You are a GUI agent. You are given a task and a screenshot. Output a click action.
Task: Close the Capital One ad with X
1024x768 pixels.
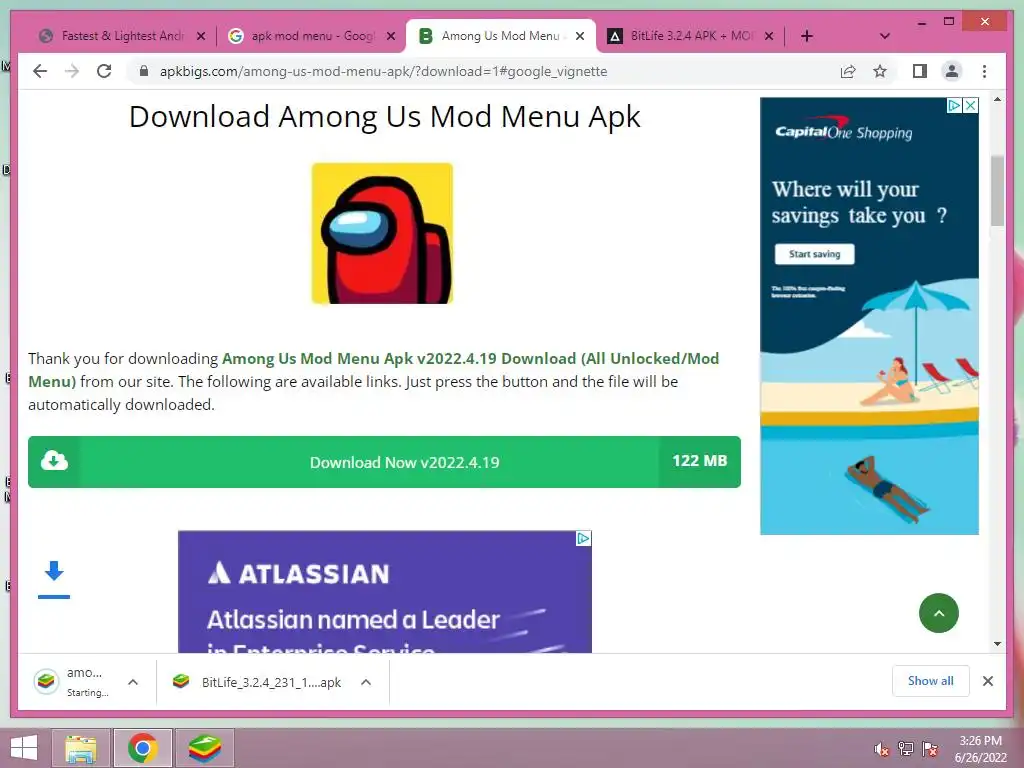(971, 105)
